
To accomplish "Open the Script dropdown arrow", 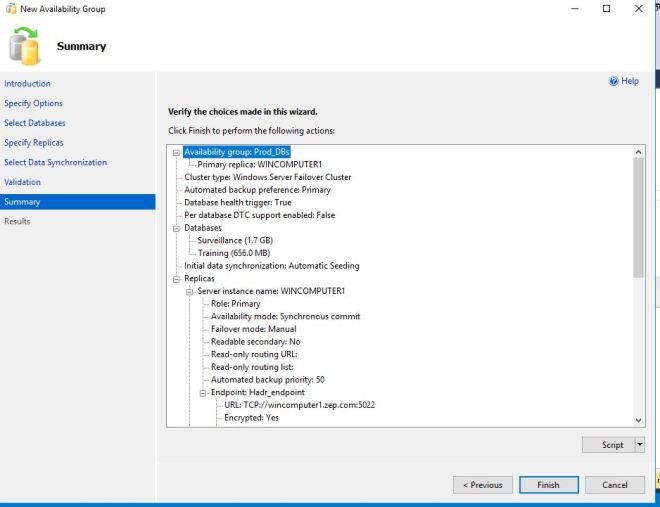I will click(x=640, y=445).
